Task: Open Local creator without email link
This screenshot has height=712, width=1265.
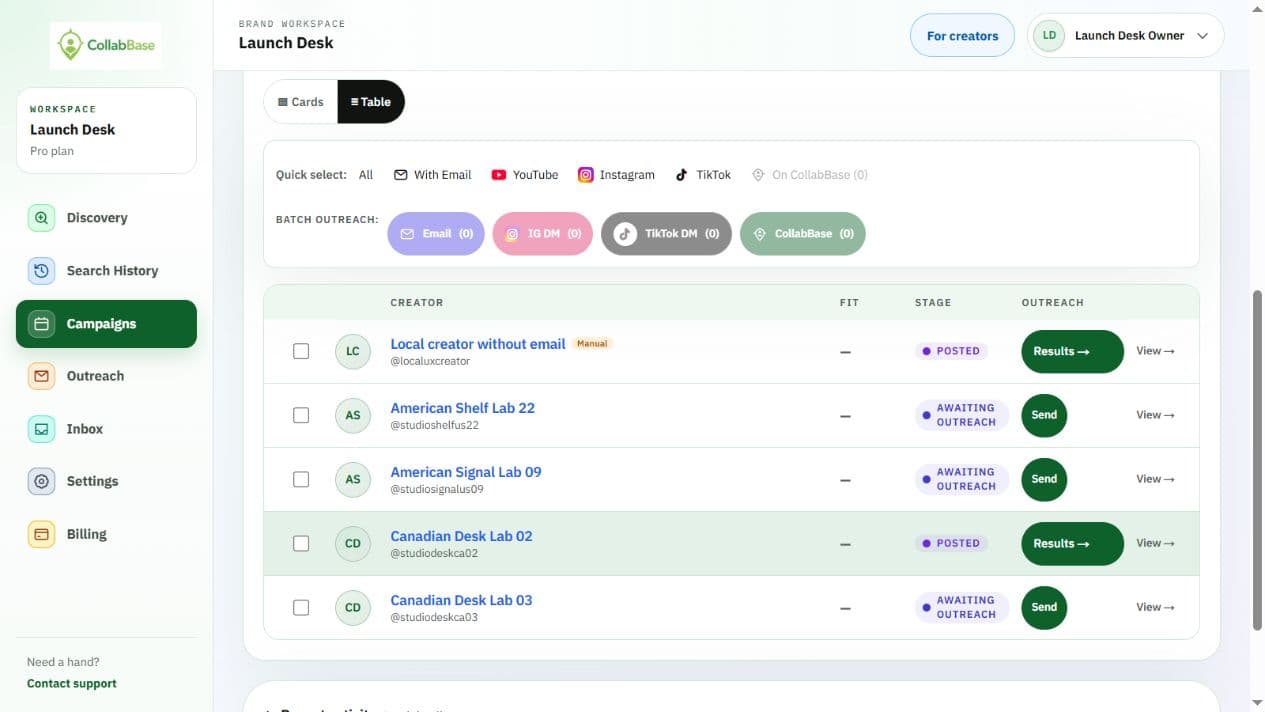Action: [x=478, y=344]
